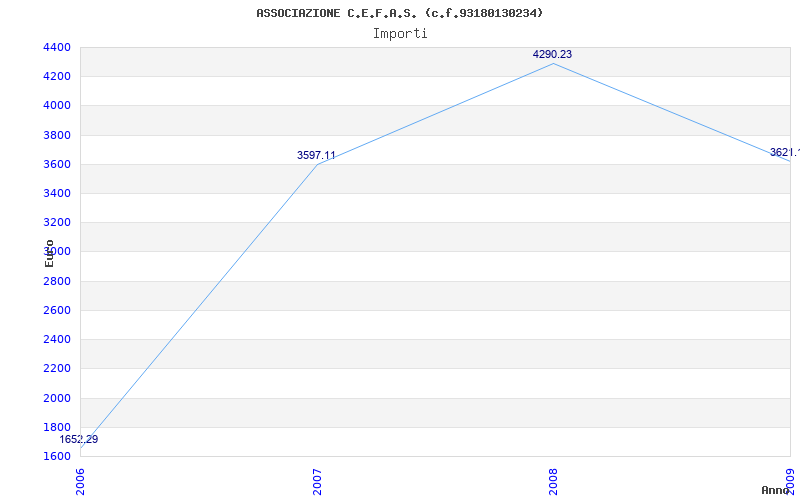Image resolution: width=800 pixels, height=500 pixels.
Task: Click the 1800 y-axis value
Action: [x=57, y=427]
